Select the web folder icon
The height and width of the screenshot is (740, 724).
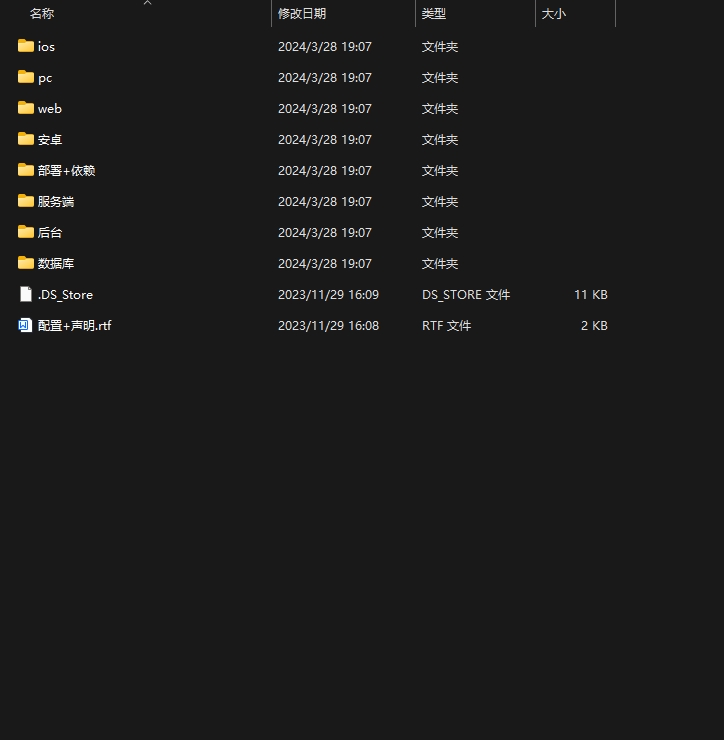coord(25,108)
